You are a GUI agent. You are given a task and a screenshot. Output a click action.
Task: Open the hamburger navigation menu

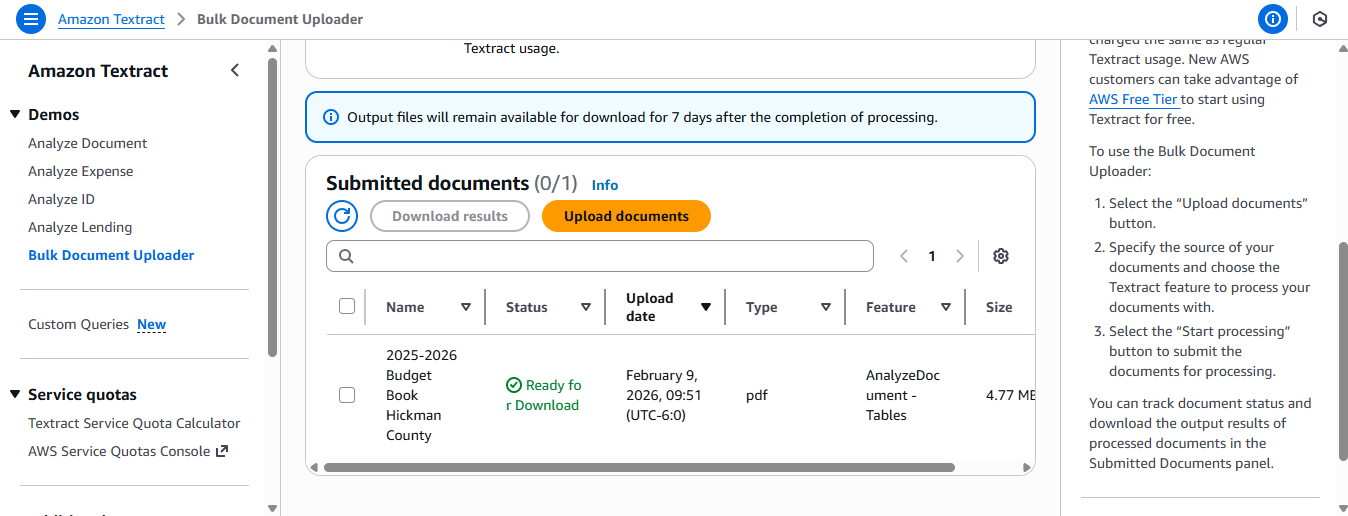[x=31, y=19]
